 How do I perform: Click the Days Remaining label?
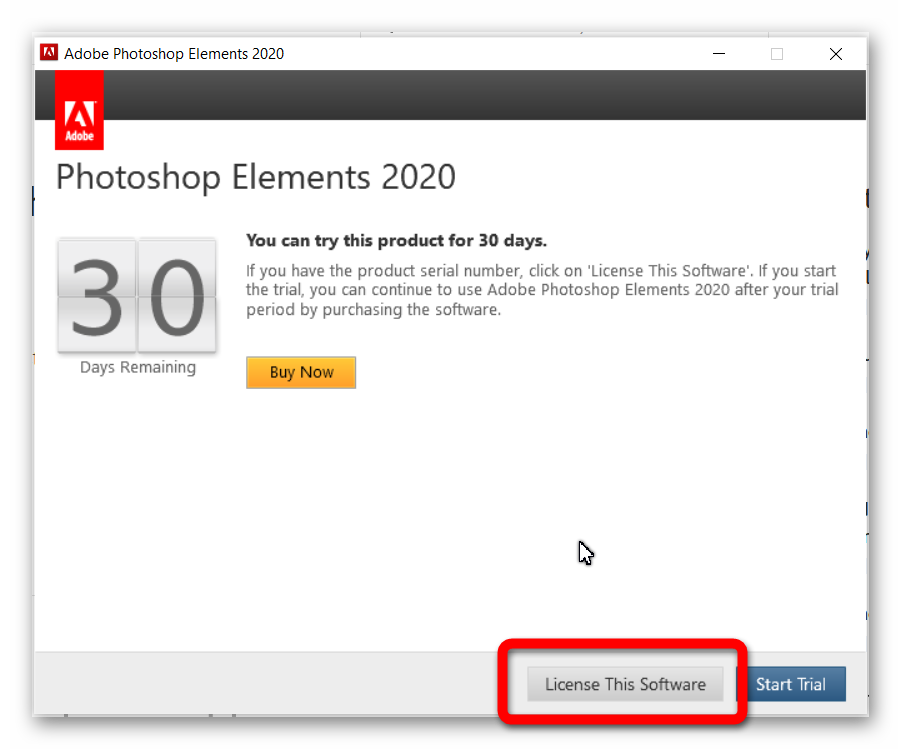coord(138,367)
